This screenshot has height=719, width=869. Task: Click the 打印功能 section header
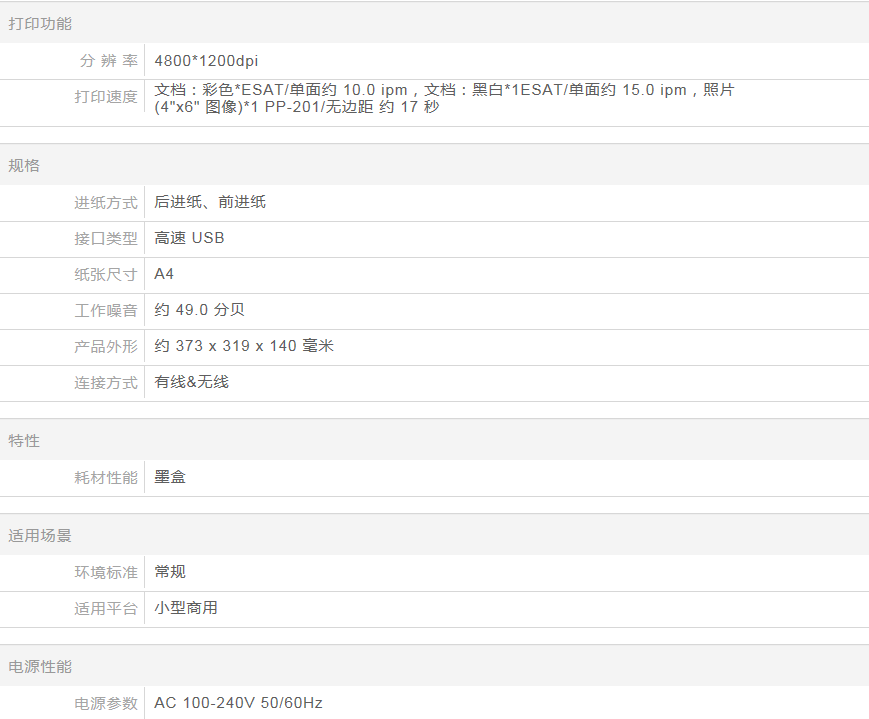(40, 23)
